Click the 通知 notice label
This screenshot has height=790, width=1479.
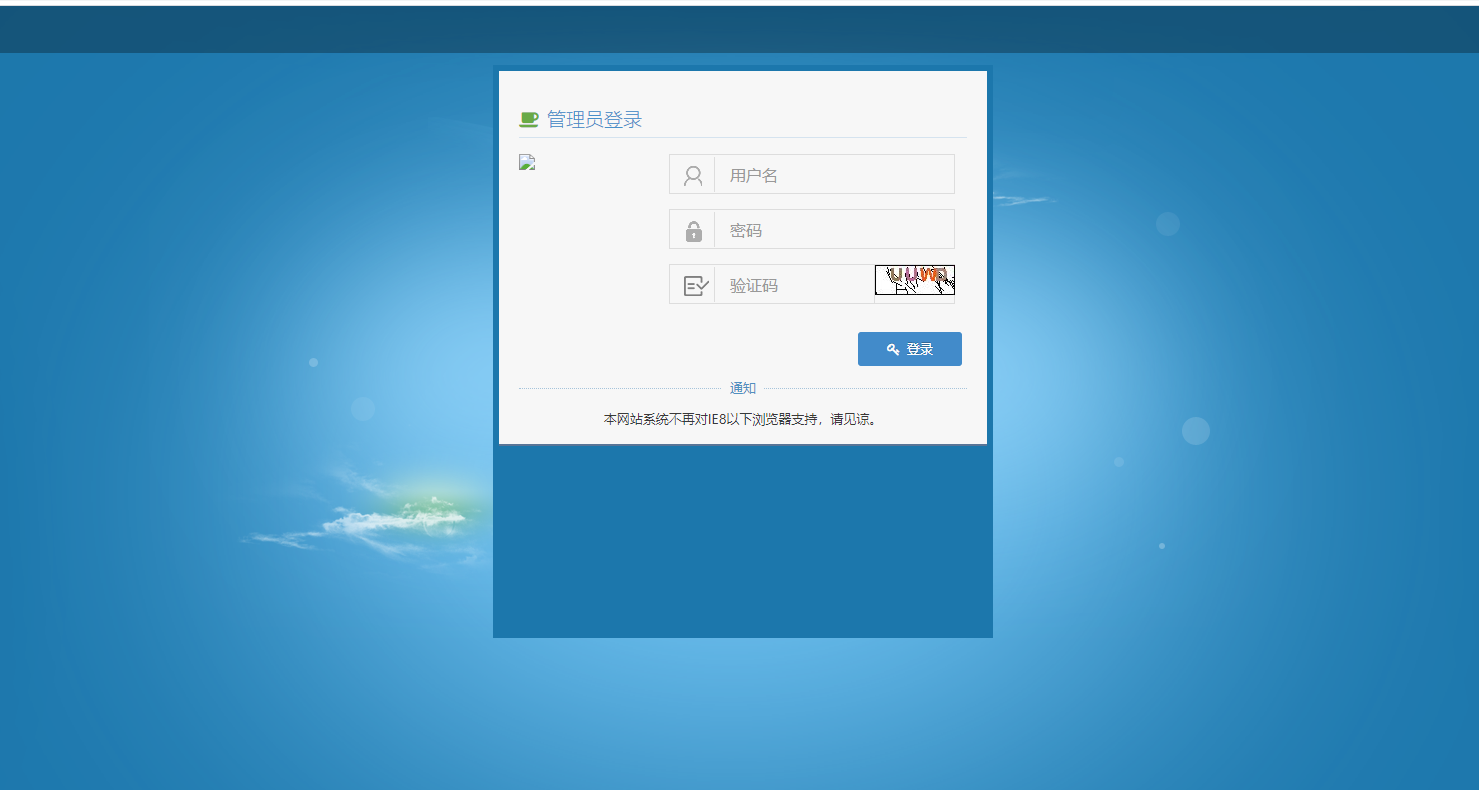pos(742,388)
